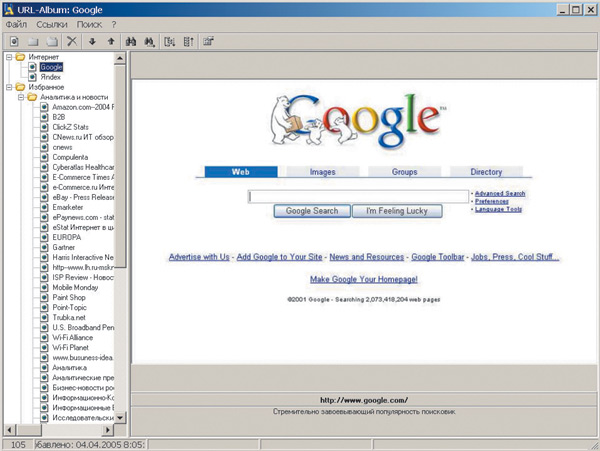The image size is (600, 451).
Task: Click the tree scroll down arrow
Action: pos(120,417)
